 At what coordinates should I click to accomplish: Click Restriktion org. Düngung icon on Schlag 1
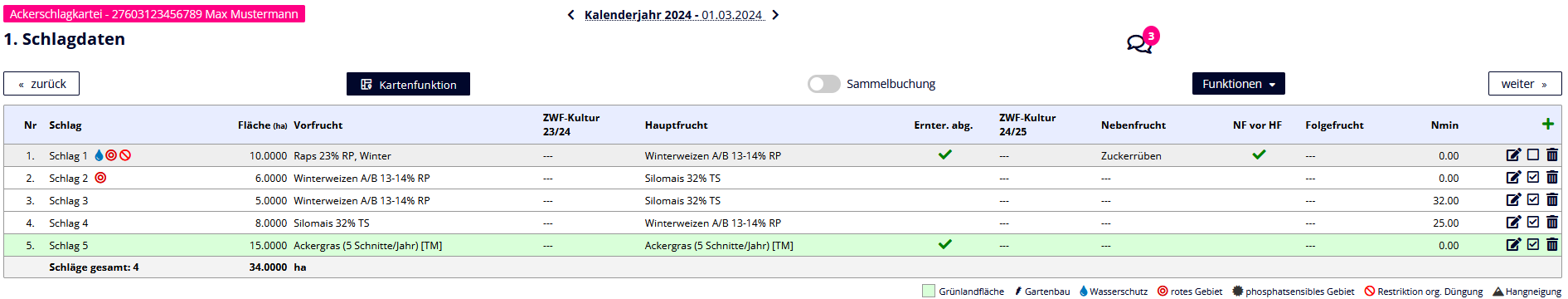(x=125, y=155)
